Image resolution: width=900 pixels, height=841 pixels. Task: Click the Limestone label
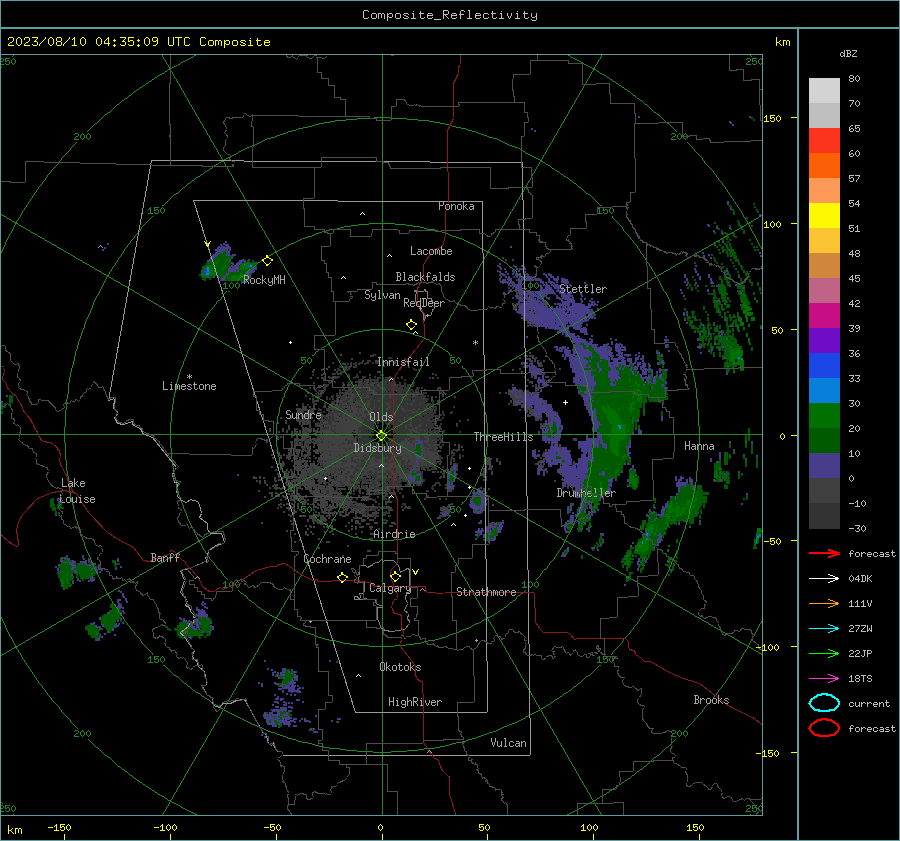189,386
